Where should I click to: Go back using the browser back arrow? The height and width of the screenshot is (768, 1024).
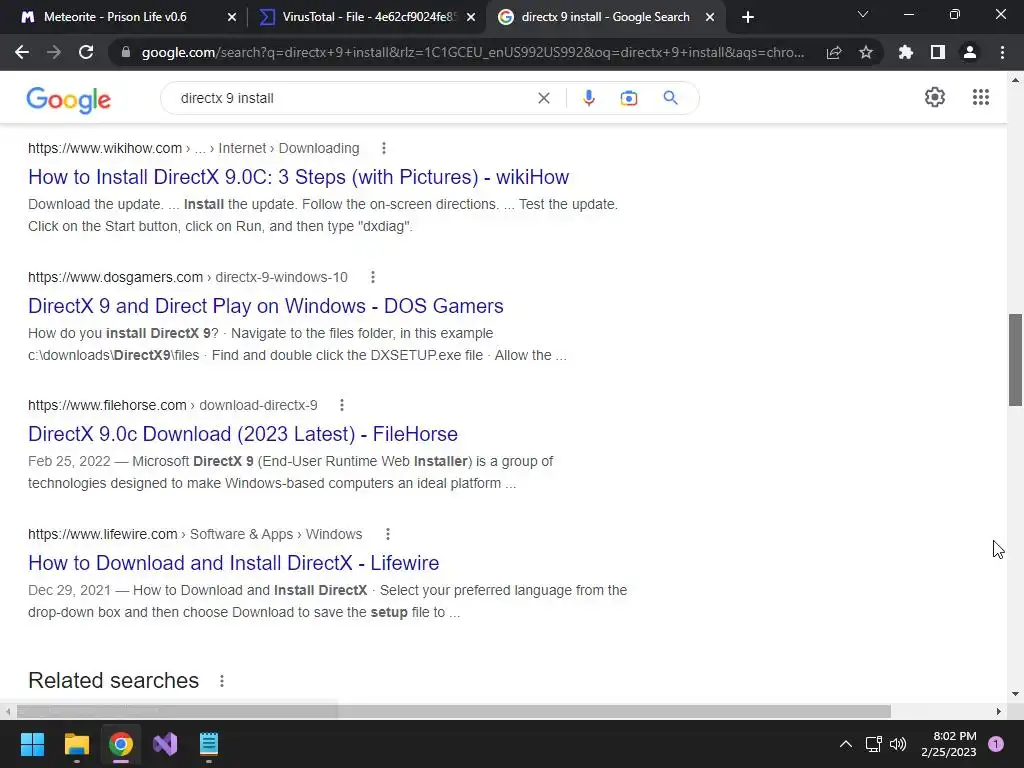[x=22, y=52]
